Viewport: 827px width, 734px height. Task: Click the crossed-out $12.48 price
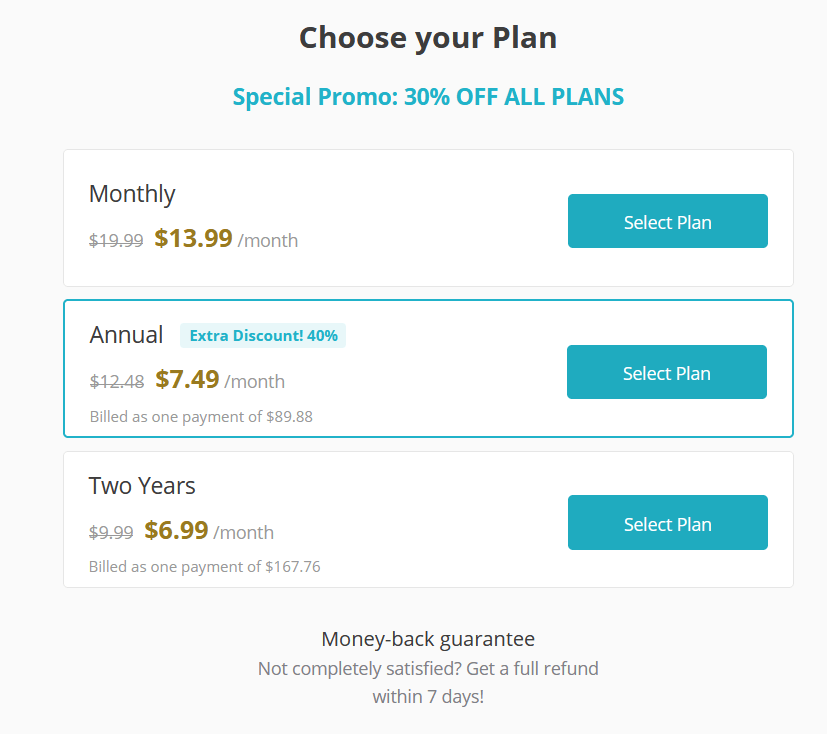tap(117, 381)
